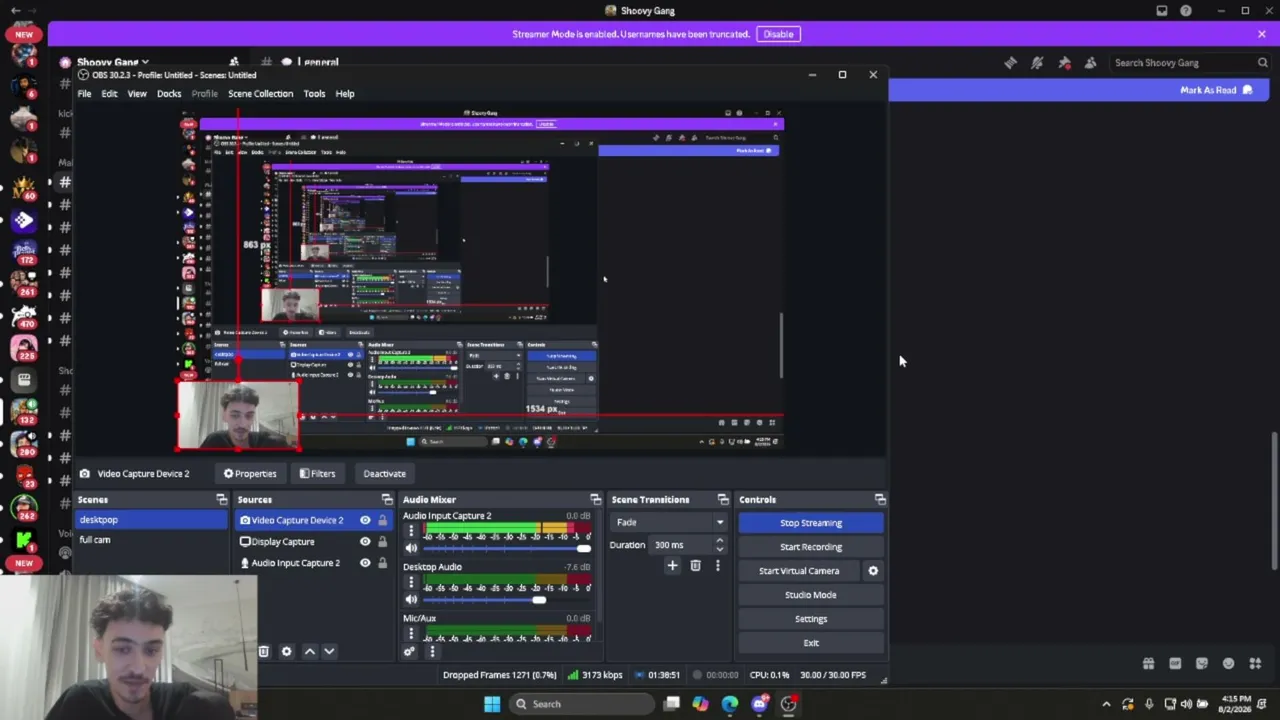Open the Discord gift icon in chat bar
Image resolution: width=1280 pixels, height=720 pixels.
coord(1148,663)
